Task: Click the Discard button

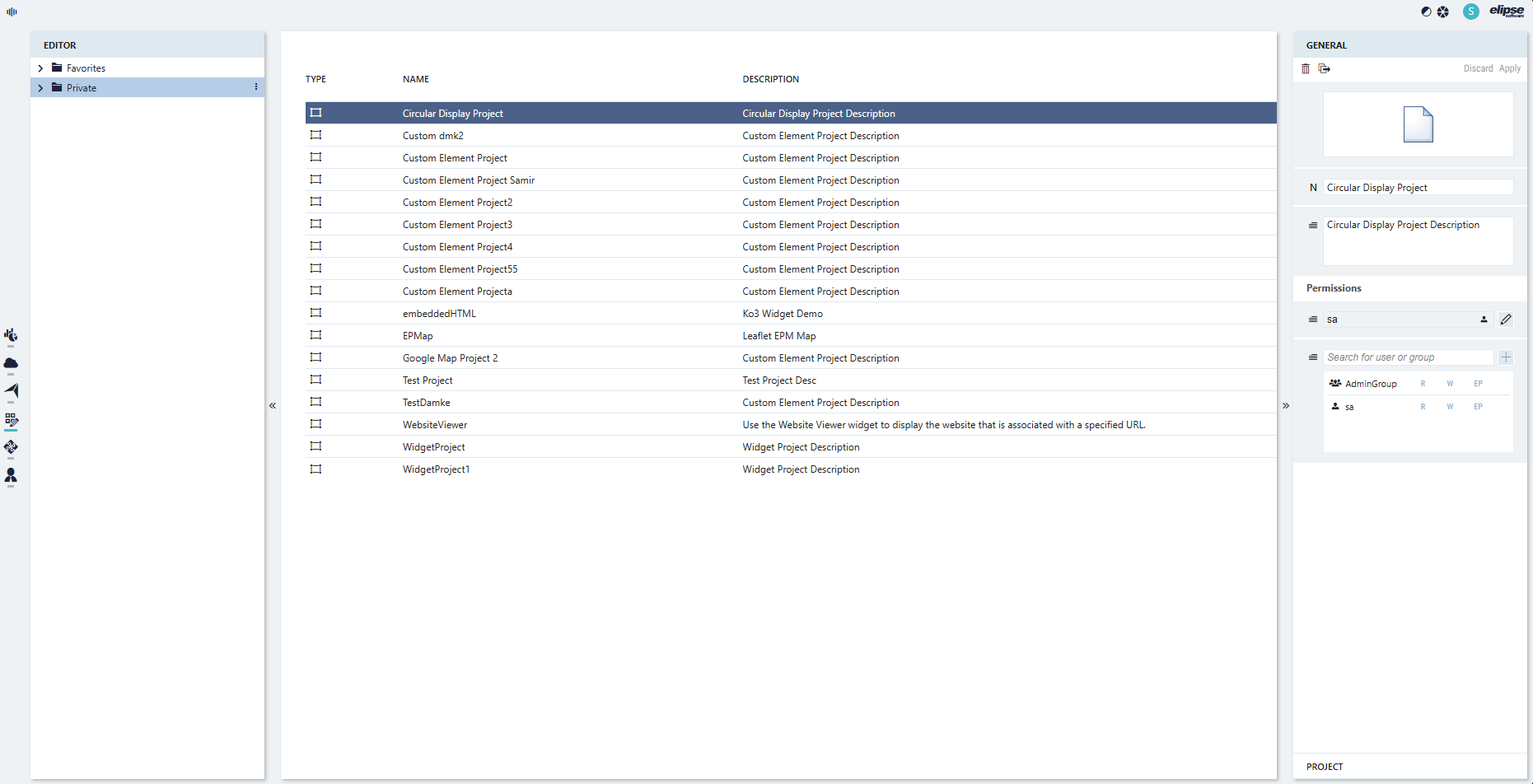Action: [x=1478, y=68]
